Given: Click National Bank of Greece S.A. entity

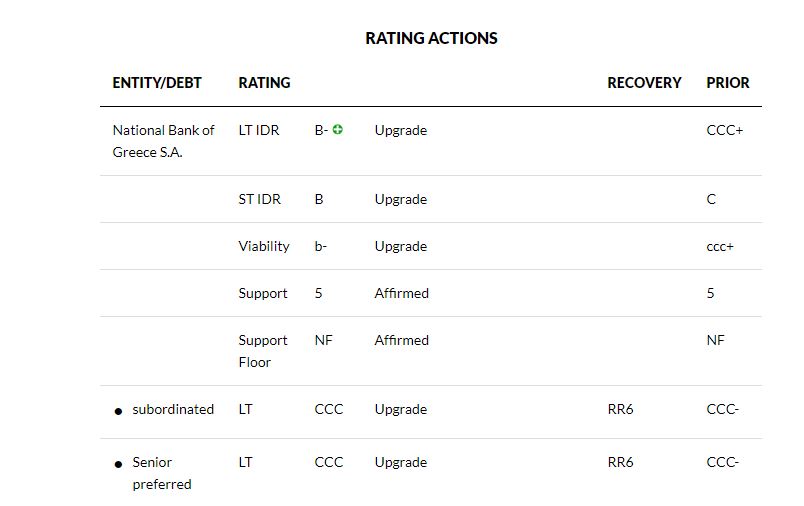Looking at the screenshot, I should coord(163,141).
